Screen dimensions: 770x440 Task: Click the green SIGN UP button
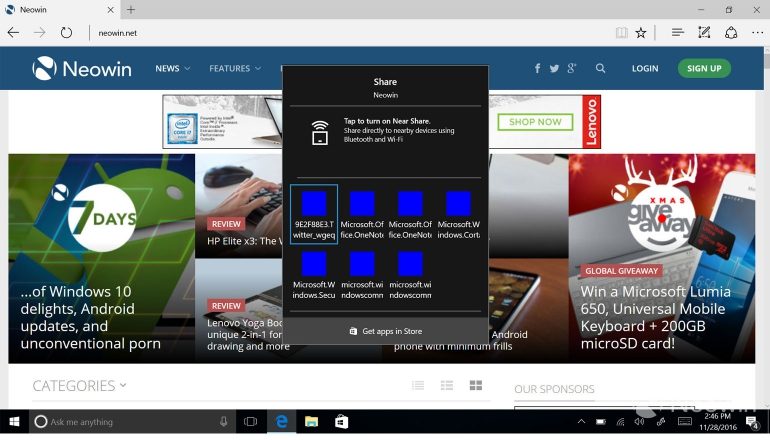click(x=704, y=69)
